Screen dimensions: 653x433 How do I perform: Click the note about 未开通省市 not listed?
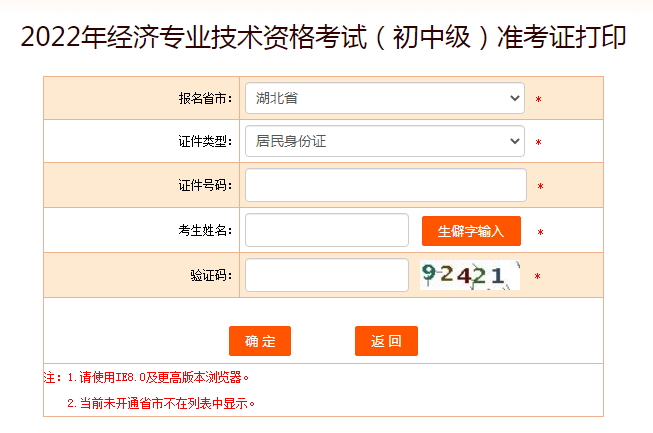(x=161, y=403)
